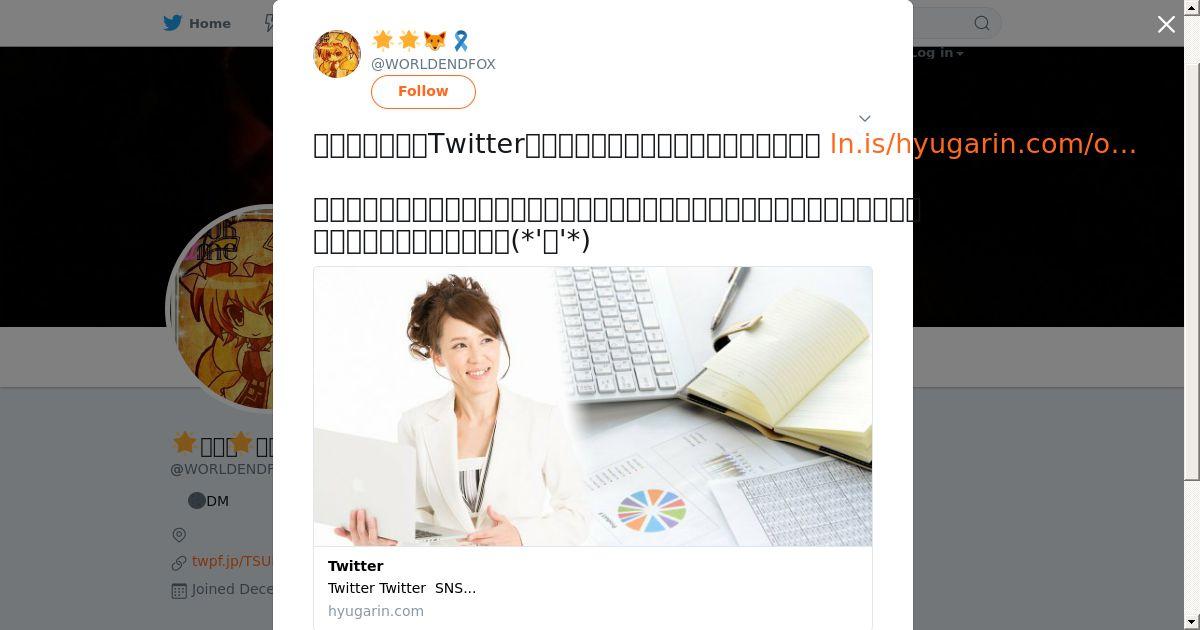The image size is (1200, 630).
Task: Click the search magnifier icon
Action: 982,23
